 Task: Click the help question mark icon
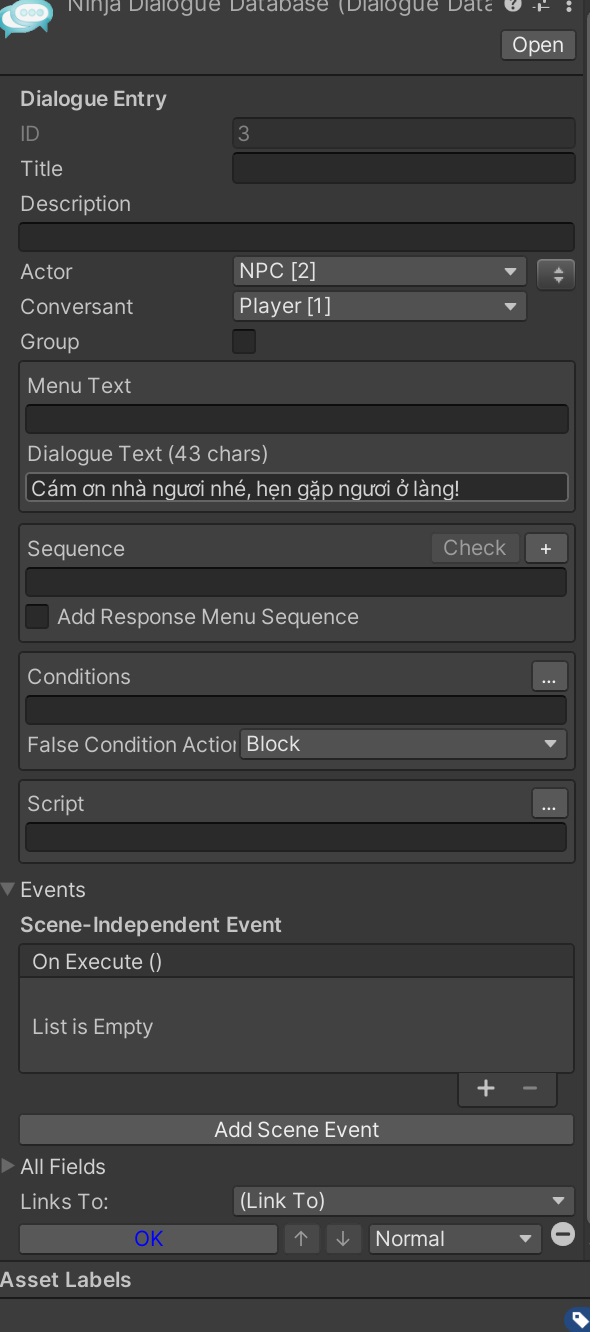tap(513, 6)
